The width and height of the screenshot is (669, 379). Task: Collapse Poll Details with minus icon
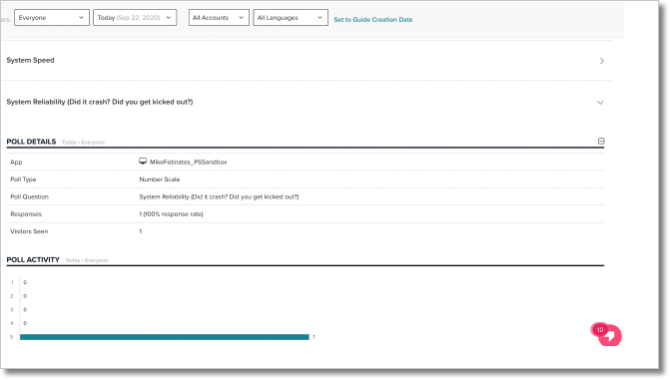(601, 141)
